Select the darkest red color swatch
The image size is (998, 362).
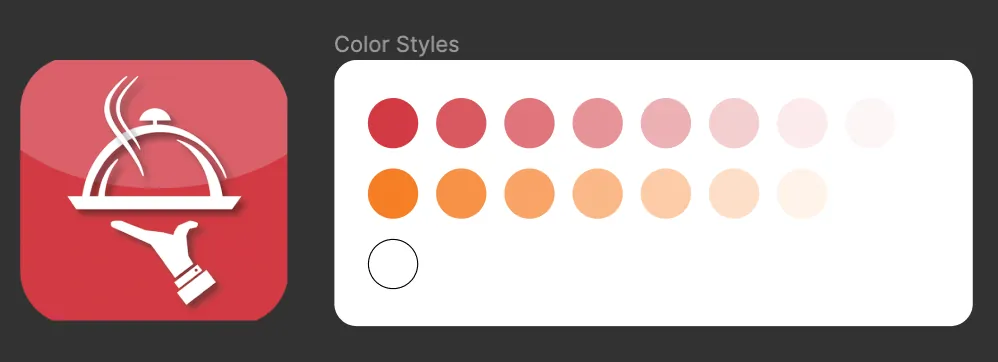[x=393, y=123]
